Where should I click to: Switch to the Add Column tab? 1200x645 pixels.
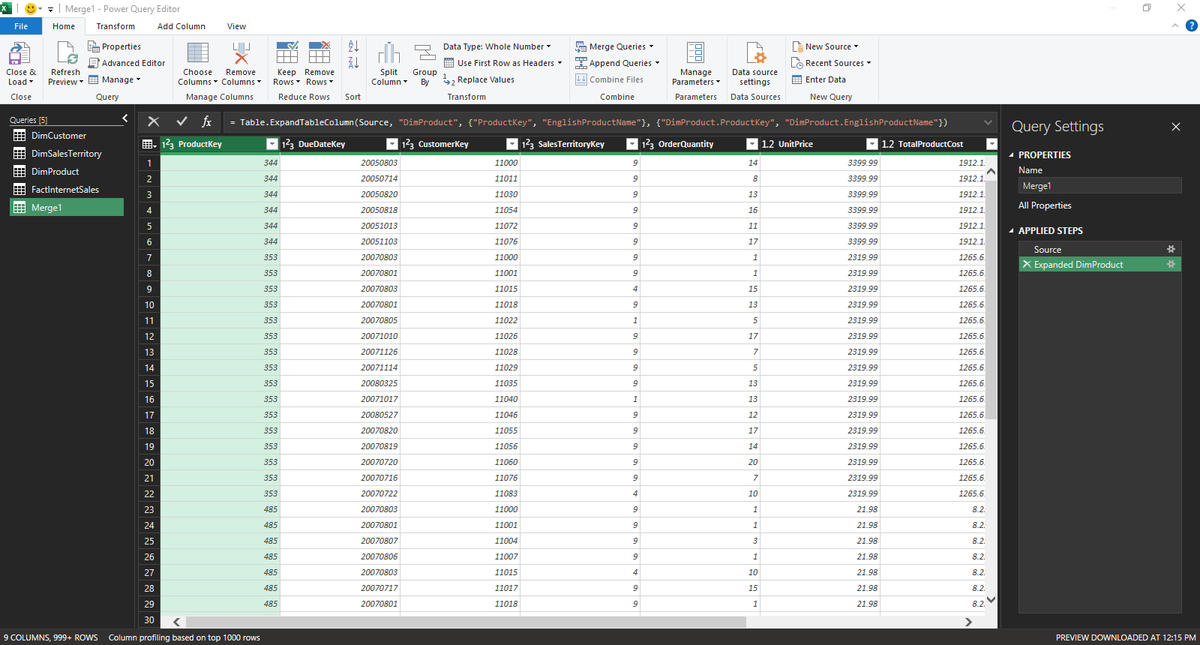[182, 26]
